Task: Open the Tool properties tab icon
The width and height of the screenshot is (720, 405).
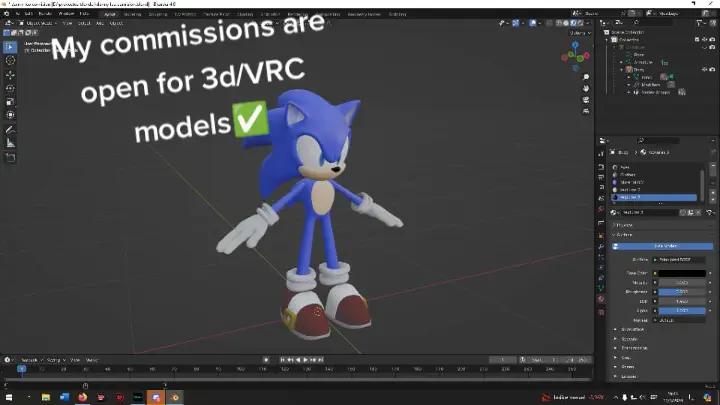Action: 601,154
